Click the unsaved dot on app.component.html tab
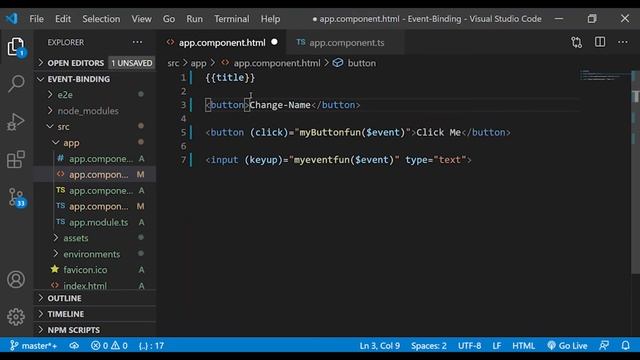This screenshot has width=640, height=360. tap(275, 42)
